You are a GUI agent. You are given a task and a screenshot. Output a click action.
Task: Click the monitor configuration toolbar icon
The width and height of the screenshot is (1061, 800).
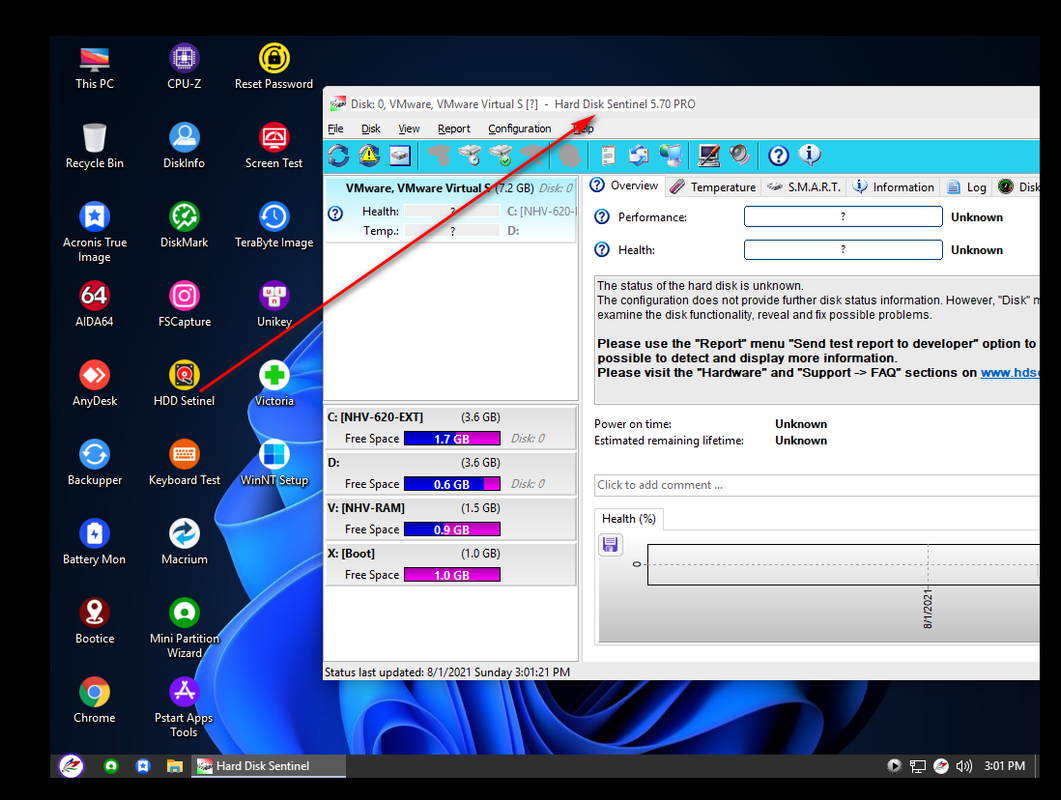pos(708,156)
